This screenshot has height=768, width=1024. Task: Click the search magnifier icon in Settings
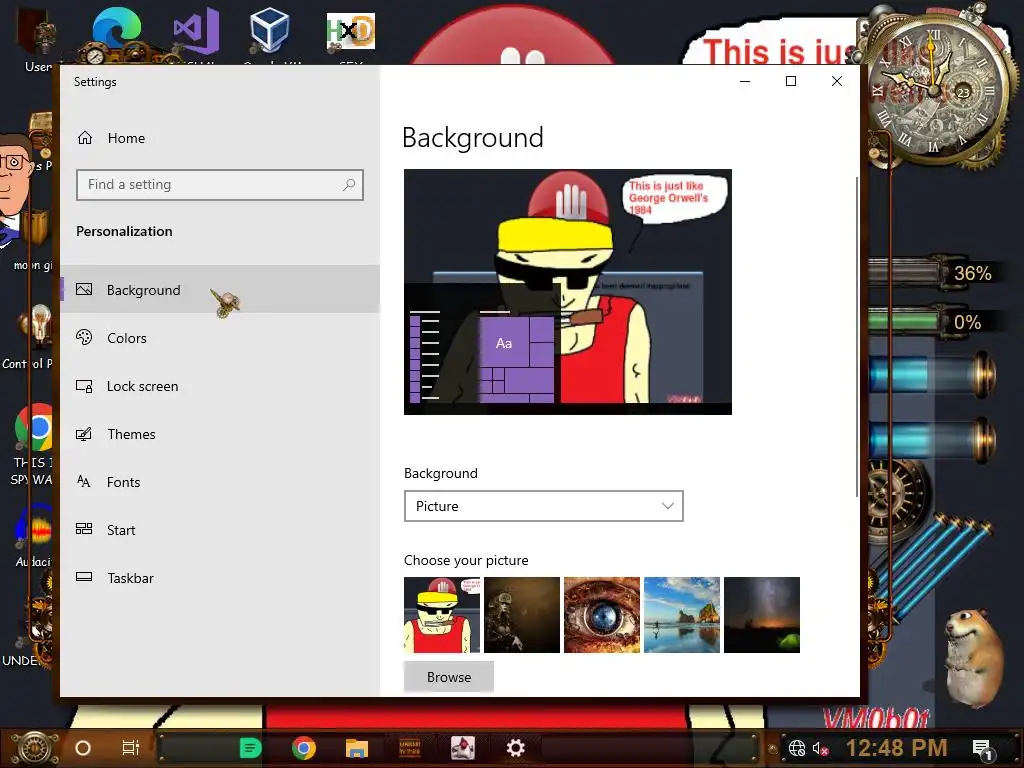(349, 185)
